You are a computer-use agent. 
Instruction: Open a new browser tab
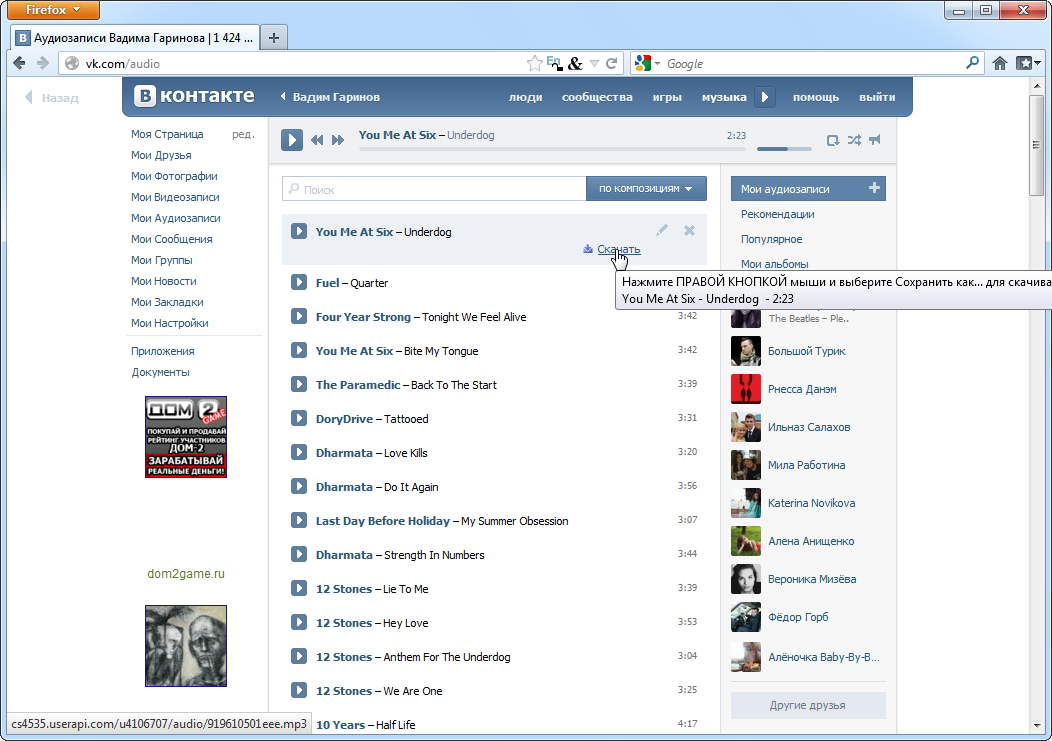tap(274, 38)
